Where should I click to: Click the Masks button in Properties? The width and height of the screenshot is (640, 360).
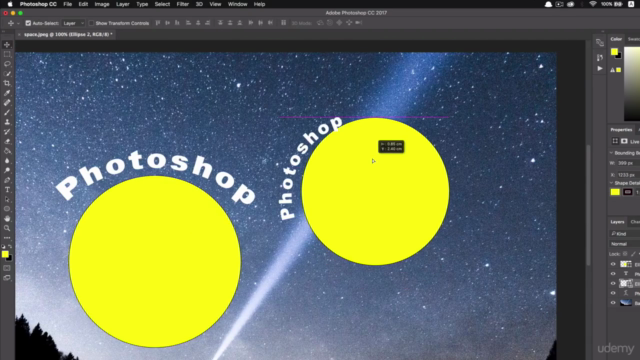click(624, 141)
